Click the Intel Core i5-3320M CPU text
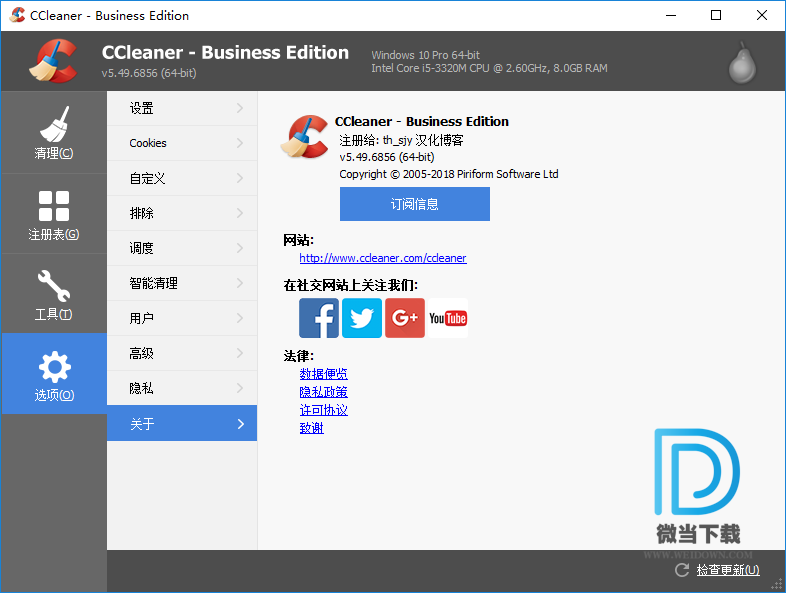The image size is (786, 593). [489, 68]
